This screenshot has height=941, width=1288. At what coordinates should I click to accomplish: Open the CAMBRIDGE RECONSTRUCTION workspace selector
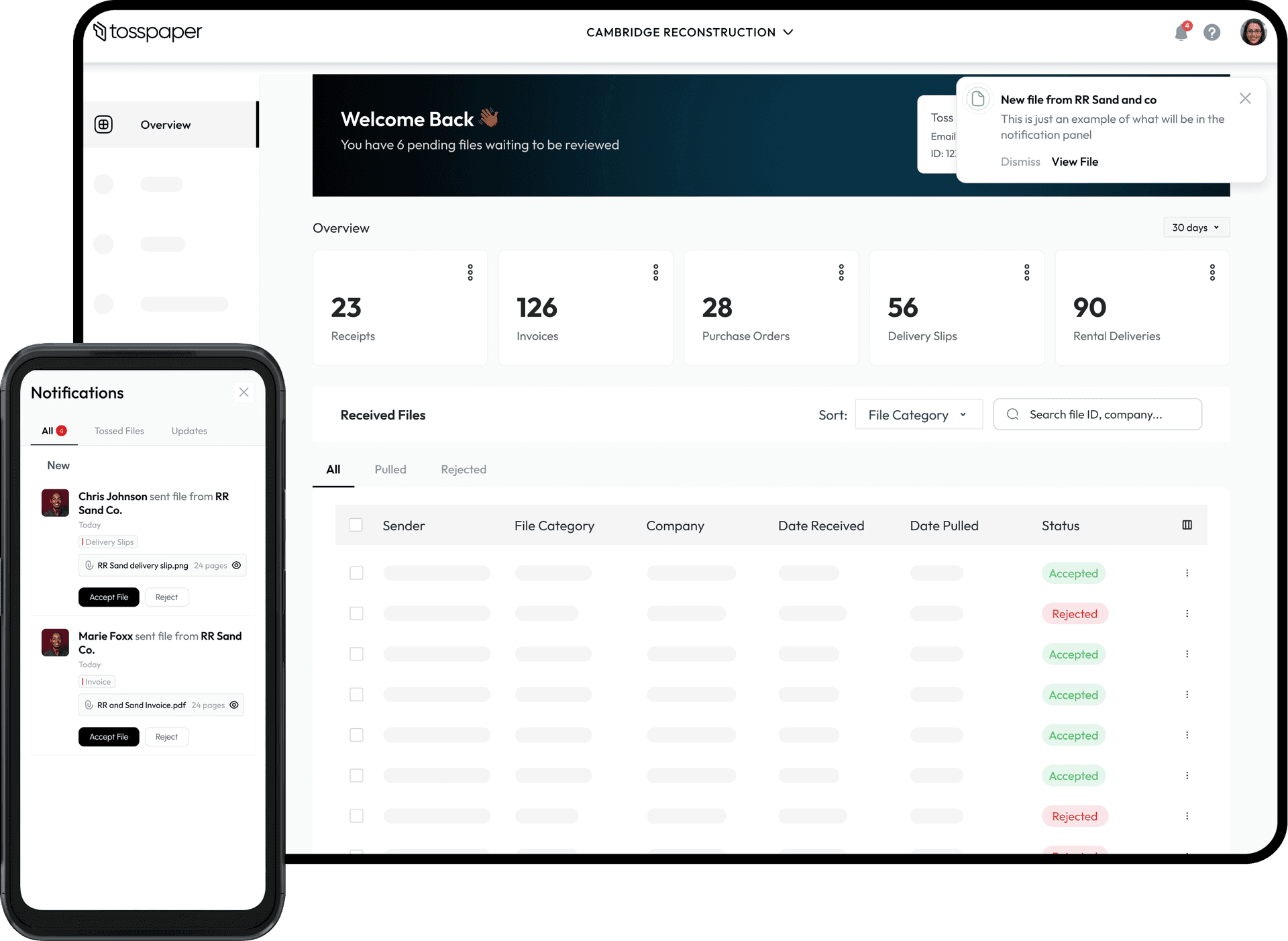coord(690,32)
